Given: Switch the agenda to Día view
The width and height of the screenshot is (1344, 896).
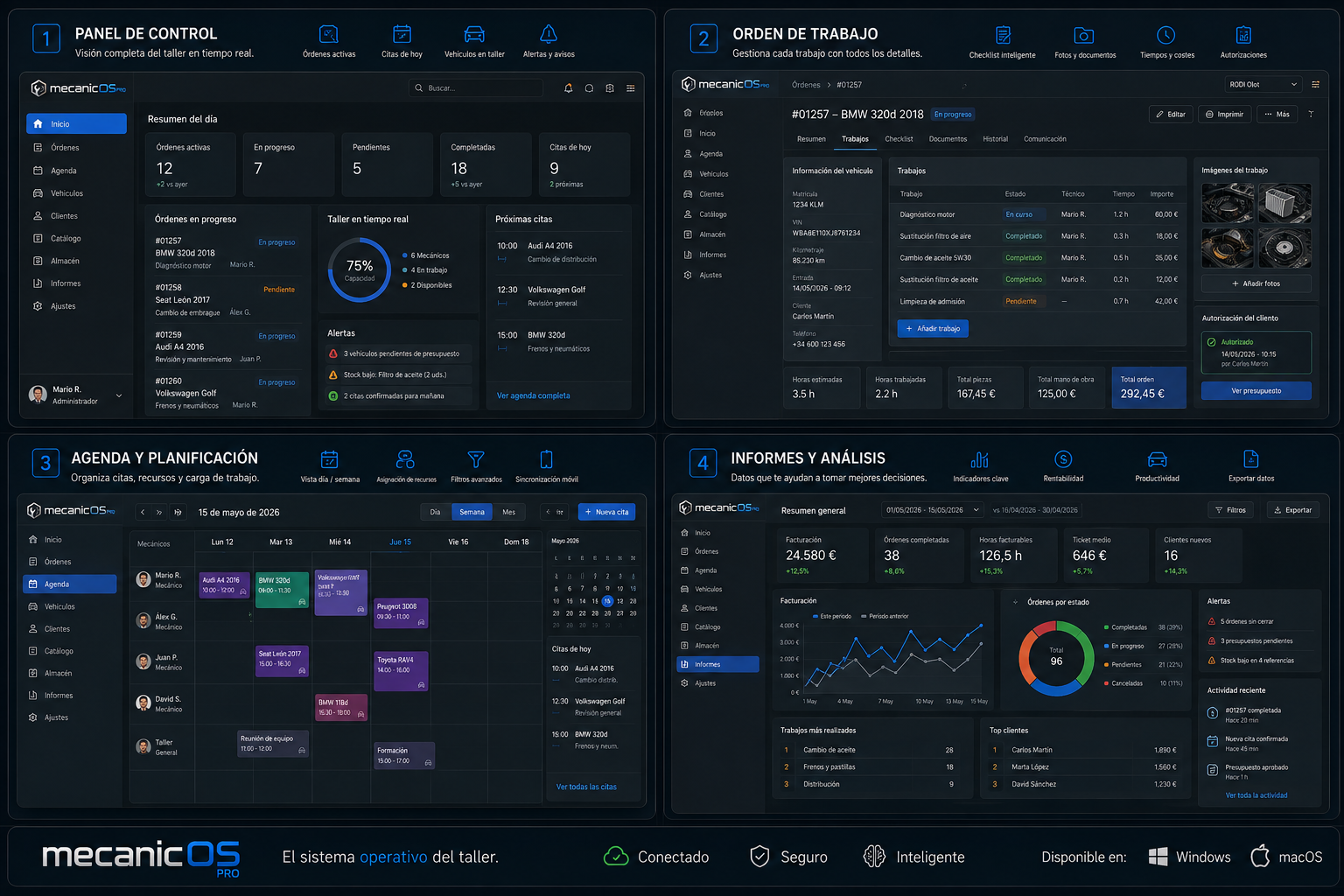Looking at the screenshot, I should point(435,512).
